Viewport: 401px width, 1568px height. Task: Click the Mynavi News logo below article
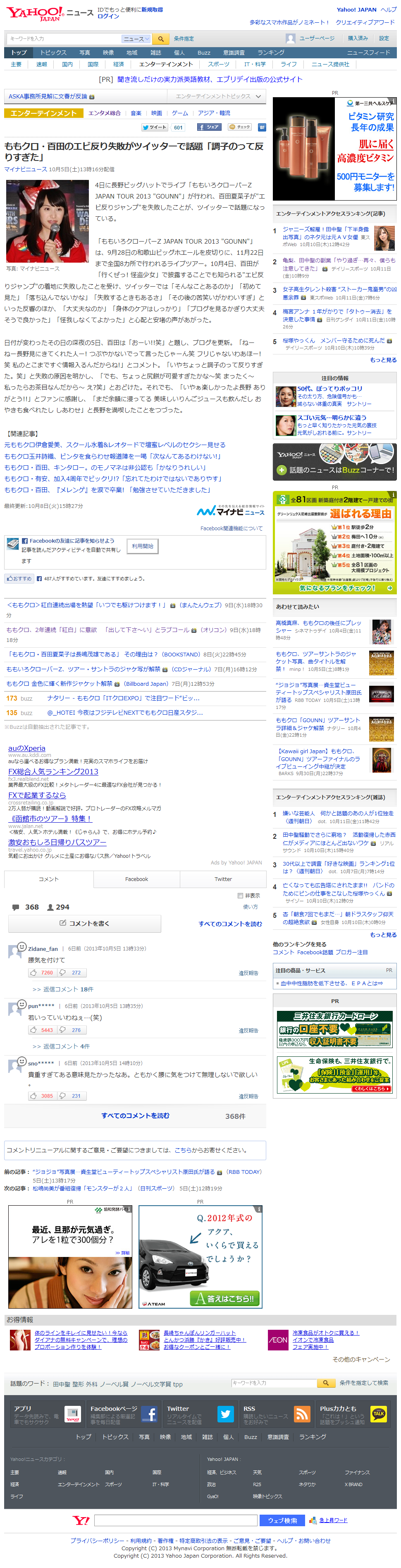click(x=231, y=510)
